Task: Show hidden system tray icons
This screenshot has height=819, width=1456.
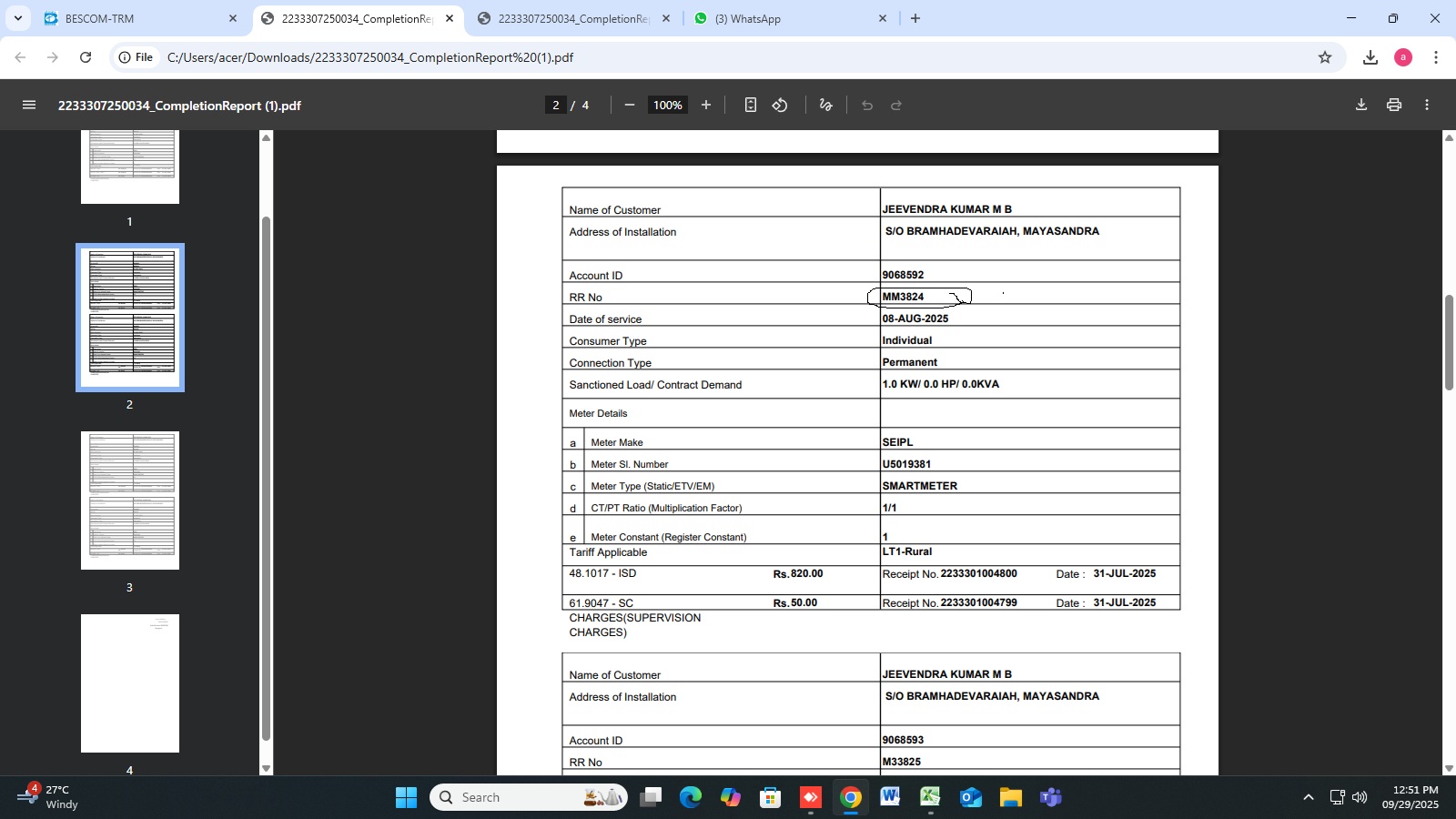Action: 1309,797
